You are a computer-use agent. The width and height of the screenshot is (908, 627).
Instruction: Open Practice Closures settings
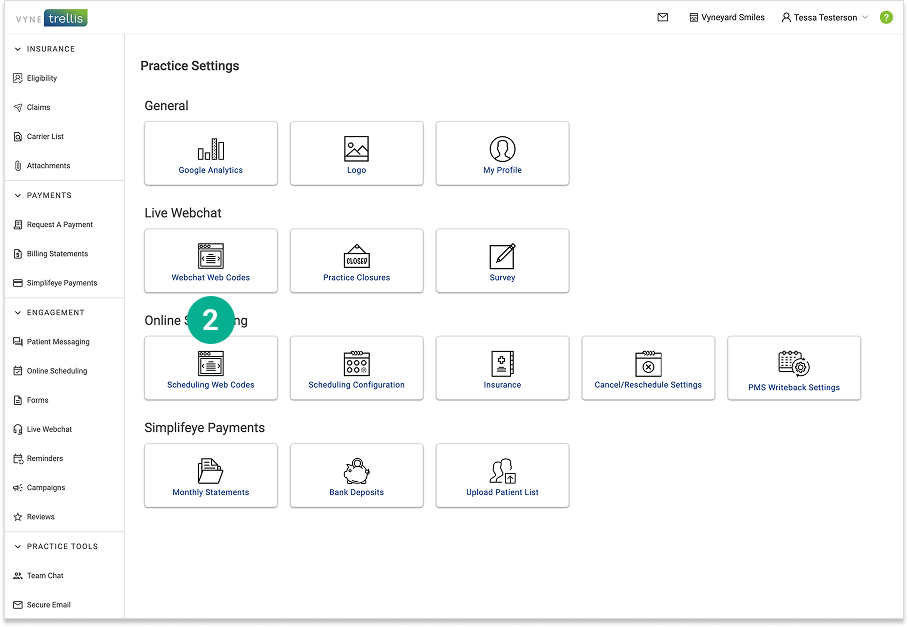point(357,261)
